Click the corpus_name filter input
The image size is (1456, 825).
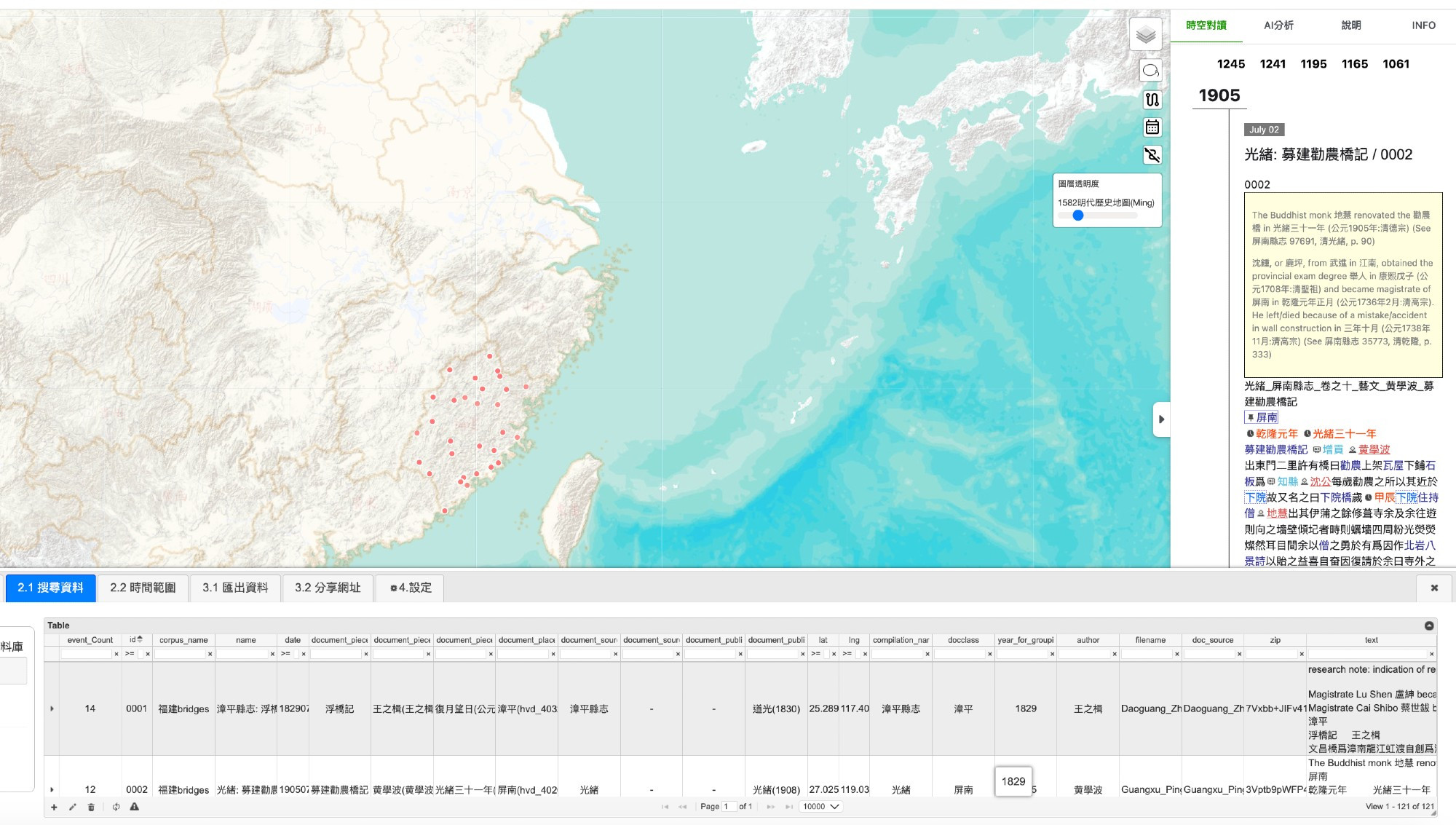click(180, 654)
